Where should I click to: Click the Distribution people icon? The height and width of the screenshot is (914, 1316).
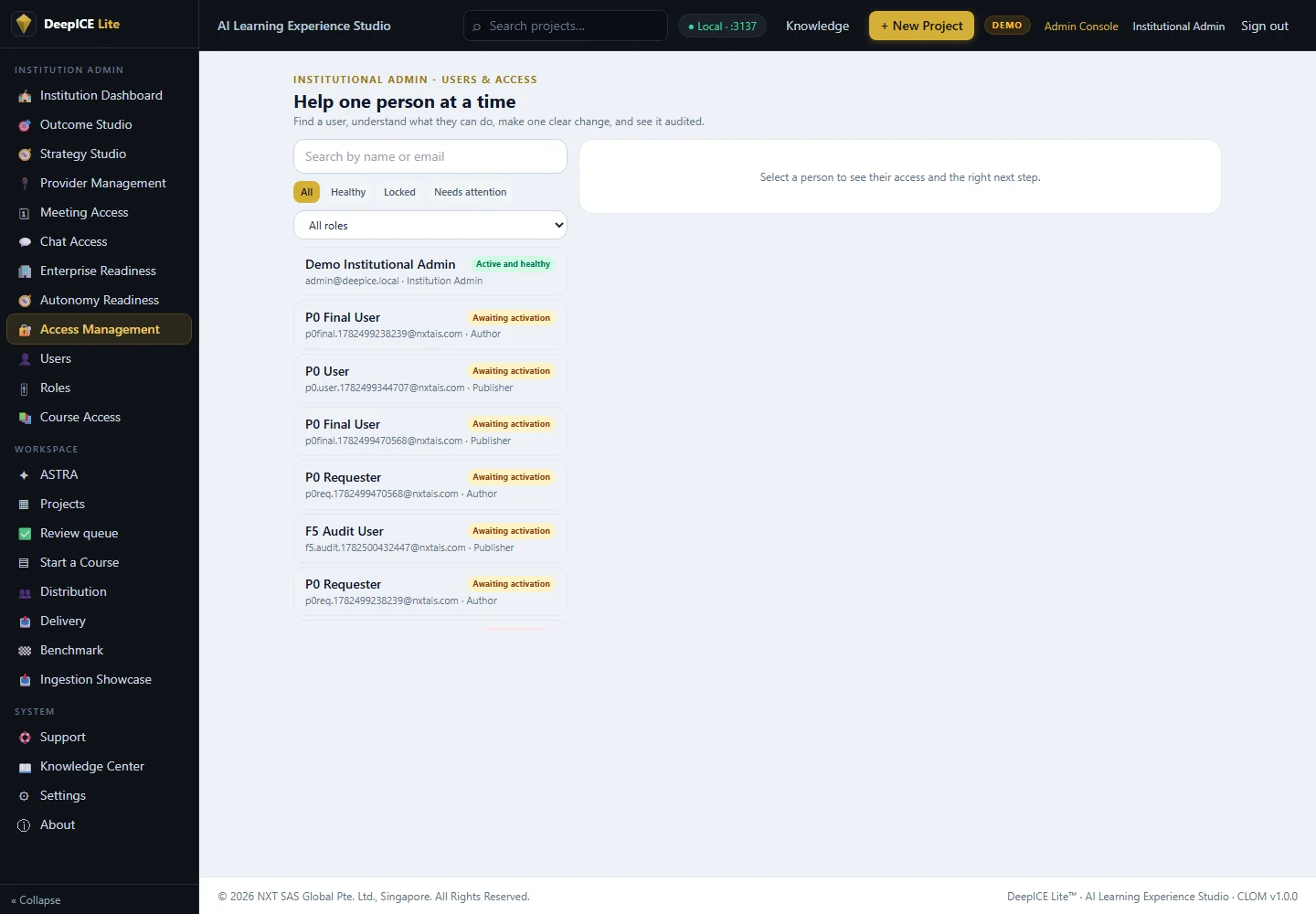[x=25, y=592]
